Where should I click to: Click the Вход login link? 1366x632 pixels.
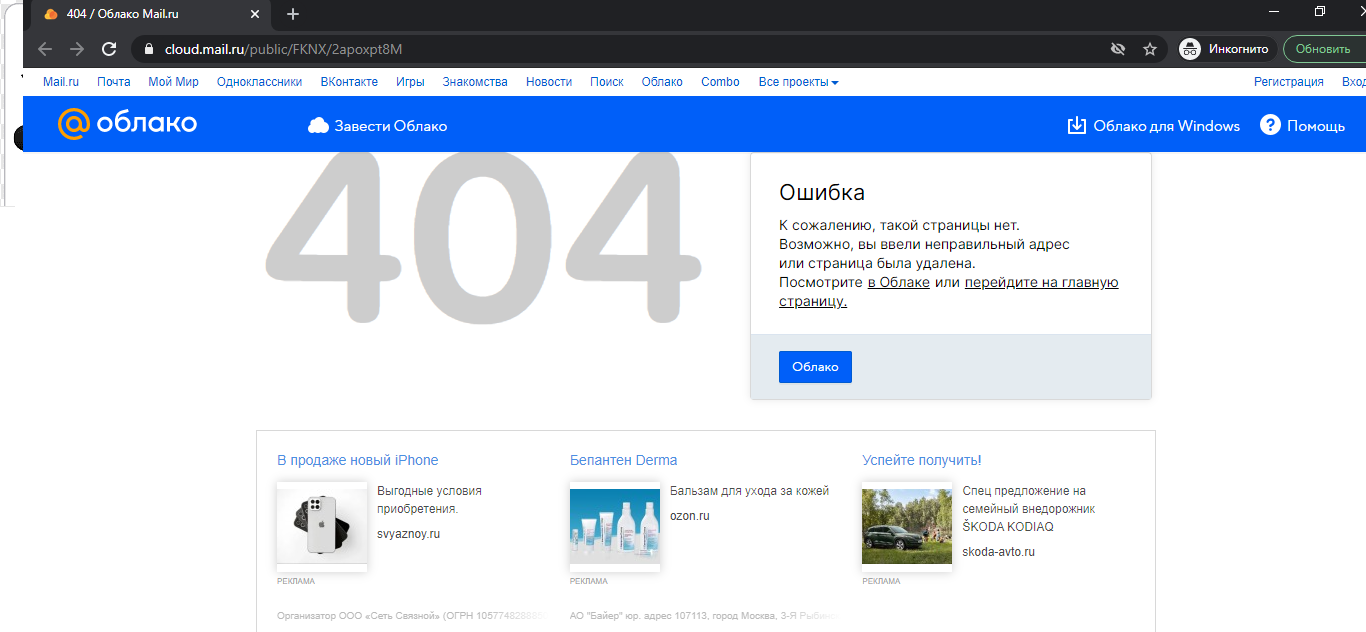click(x=1353, y=82)
